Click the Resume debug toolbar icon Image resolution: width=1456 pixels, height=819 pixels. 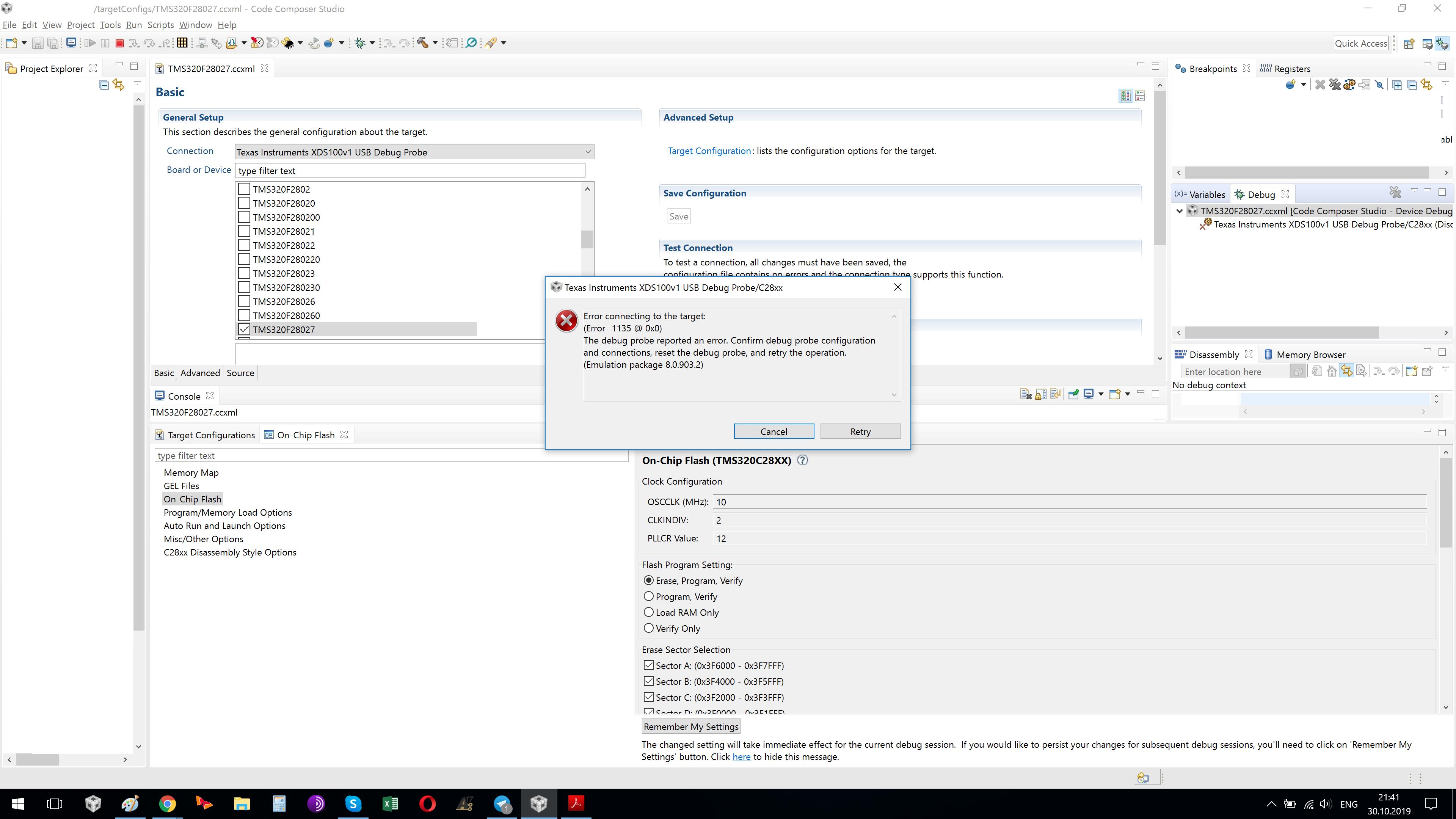pos(90,43)
